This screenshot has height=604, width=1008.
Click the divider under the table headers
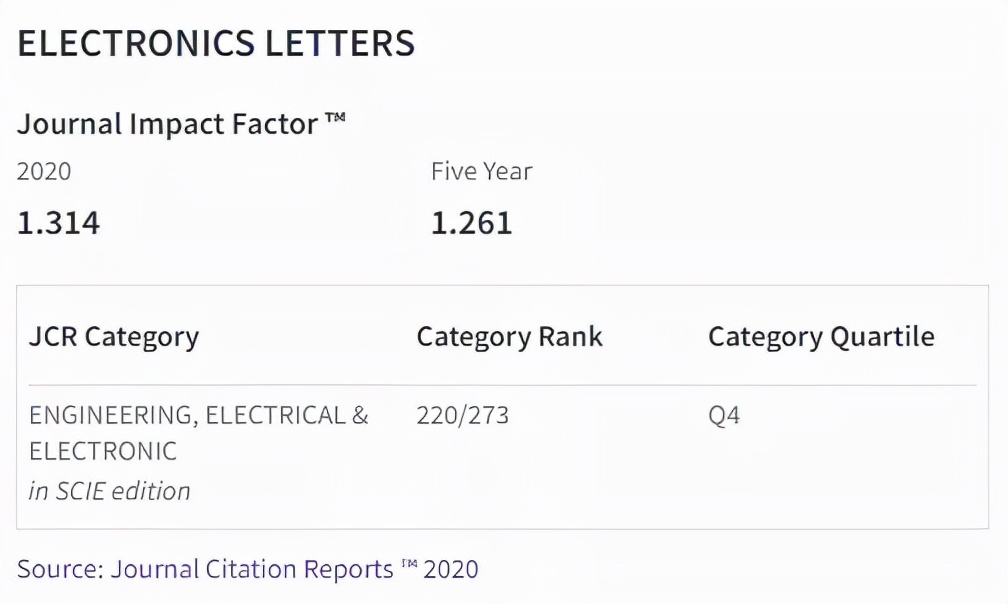pos(502,385)
